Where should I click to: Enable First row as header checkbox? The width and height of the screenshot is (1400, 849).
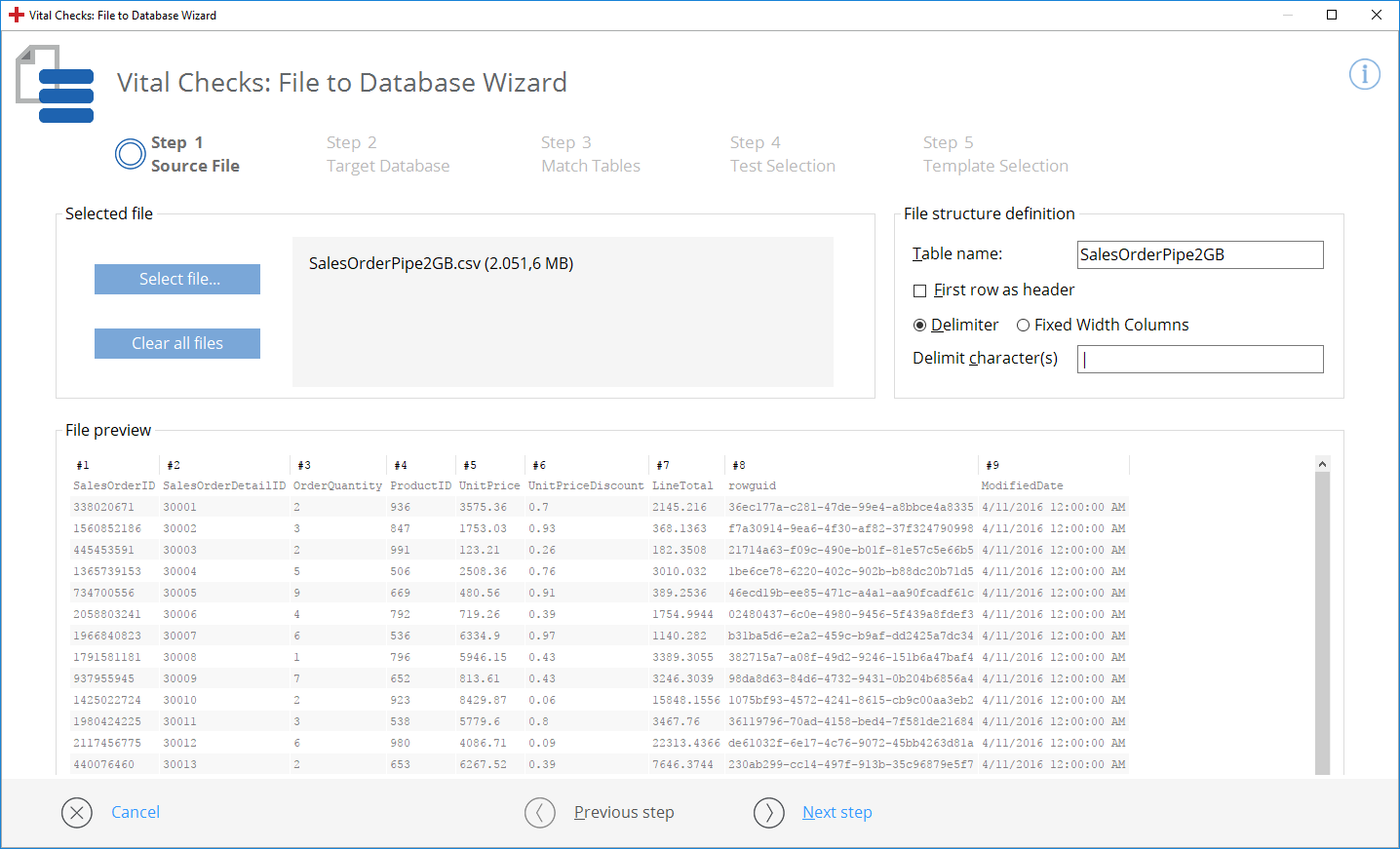click(919, 290)
